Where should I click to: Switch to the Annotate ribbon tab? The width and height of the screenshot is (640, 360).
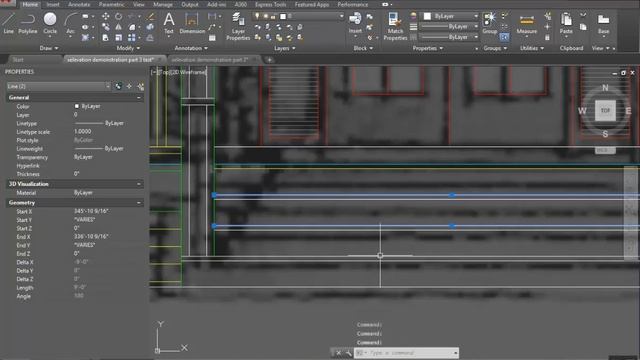(79, 4)
